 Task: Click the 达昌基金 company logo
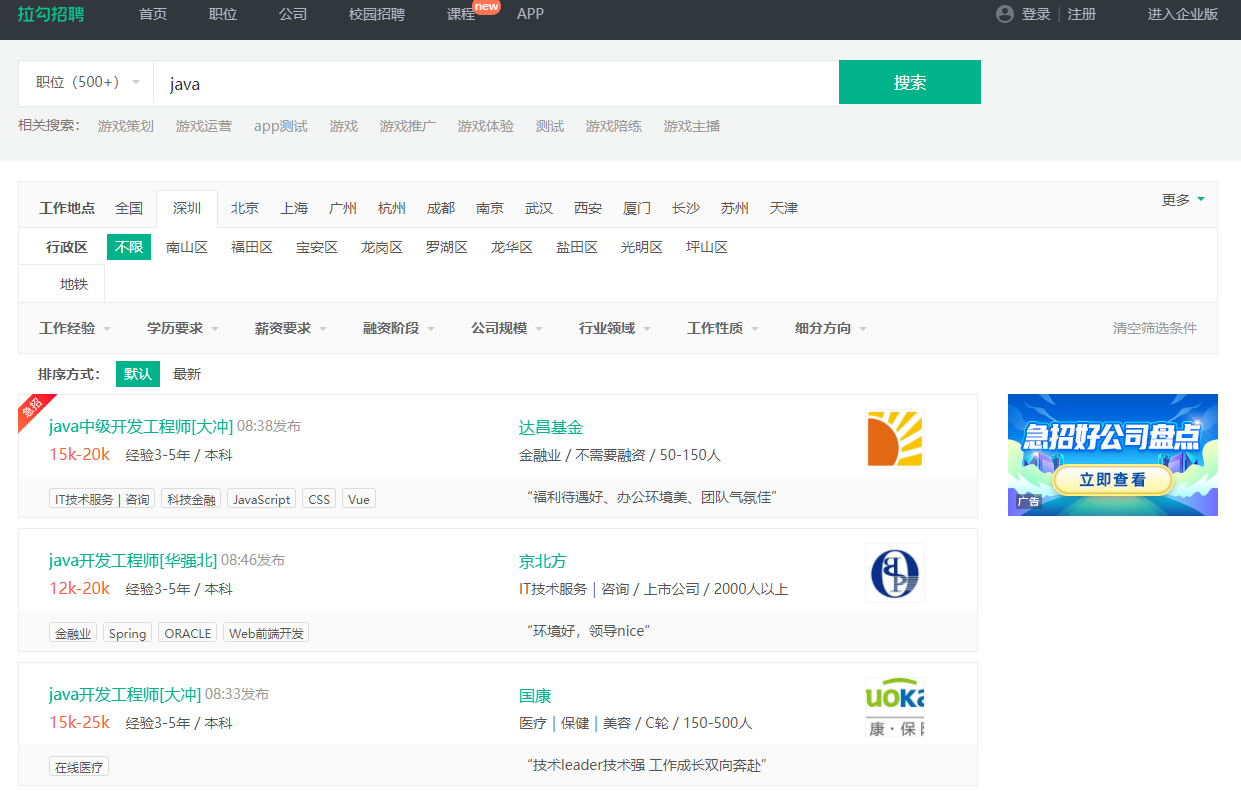click(x=894, y=438)
